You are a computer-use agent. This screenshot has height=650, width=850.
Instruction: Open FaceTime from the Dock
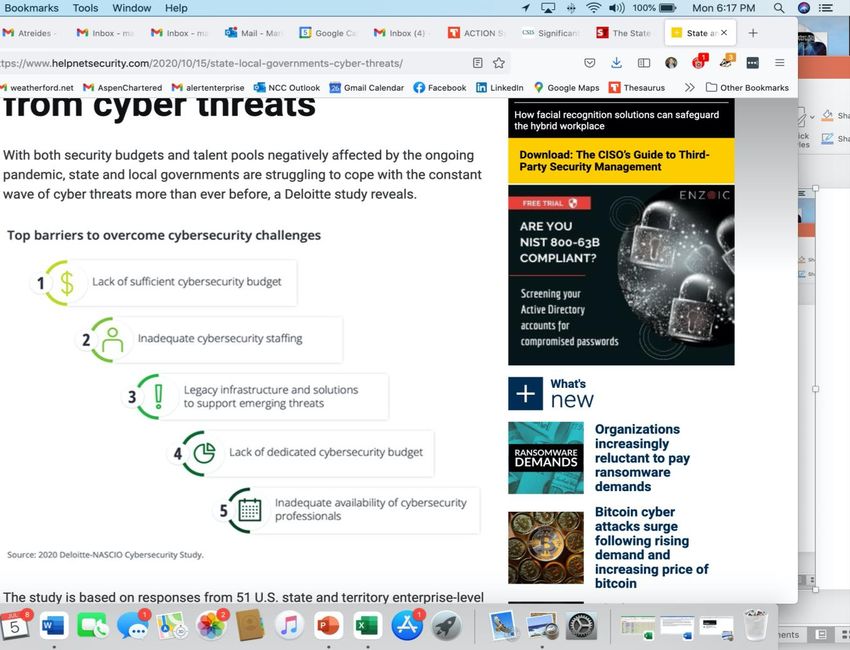pyautogui.click(x=93, y=625)
